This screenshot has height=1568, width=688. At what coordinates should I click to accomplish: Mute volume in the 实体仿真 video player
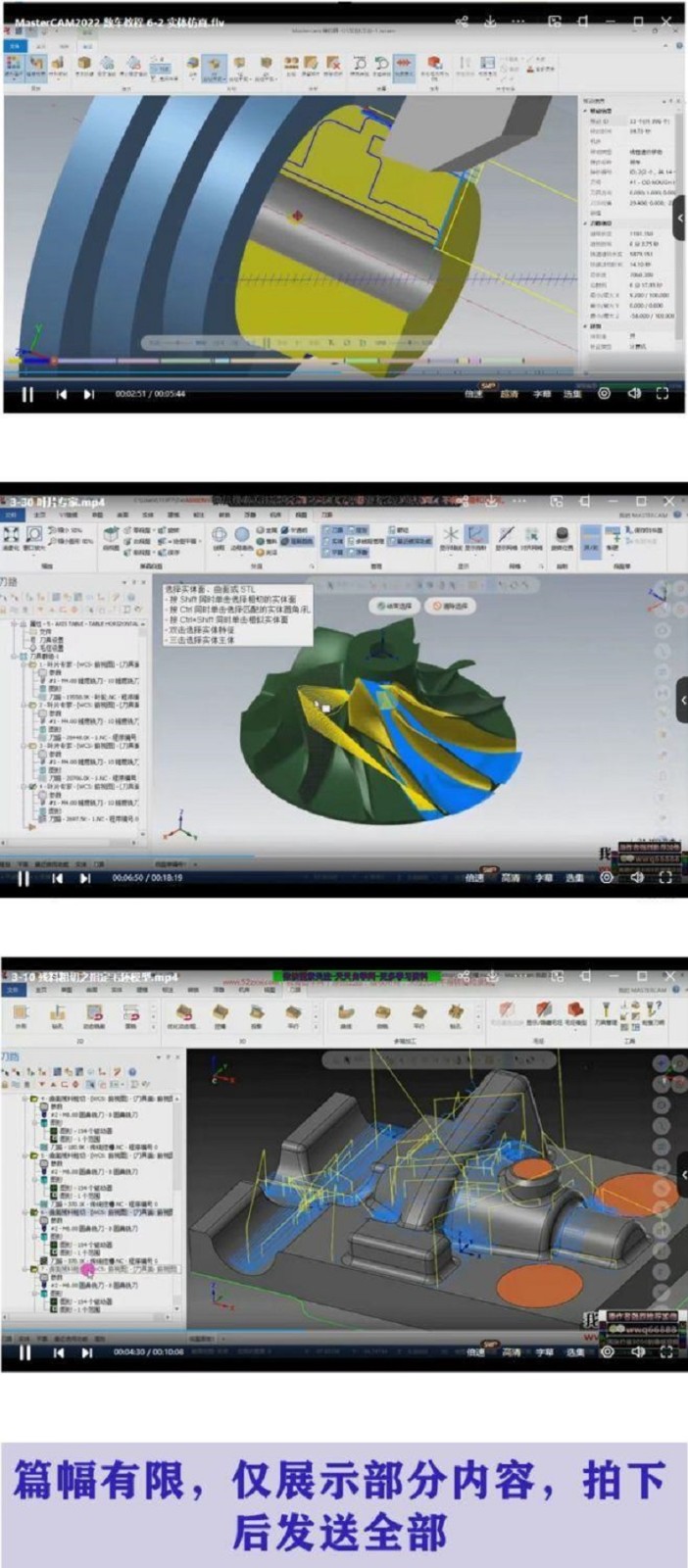[634, 393]
